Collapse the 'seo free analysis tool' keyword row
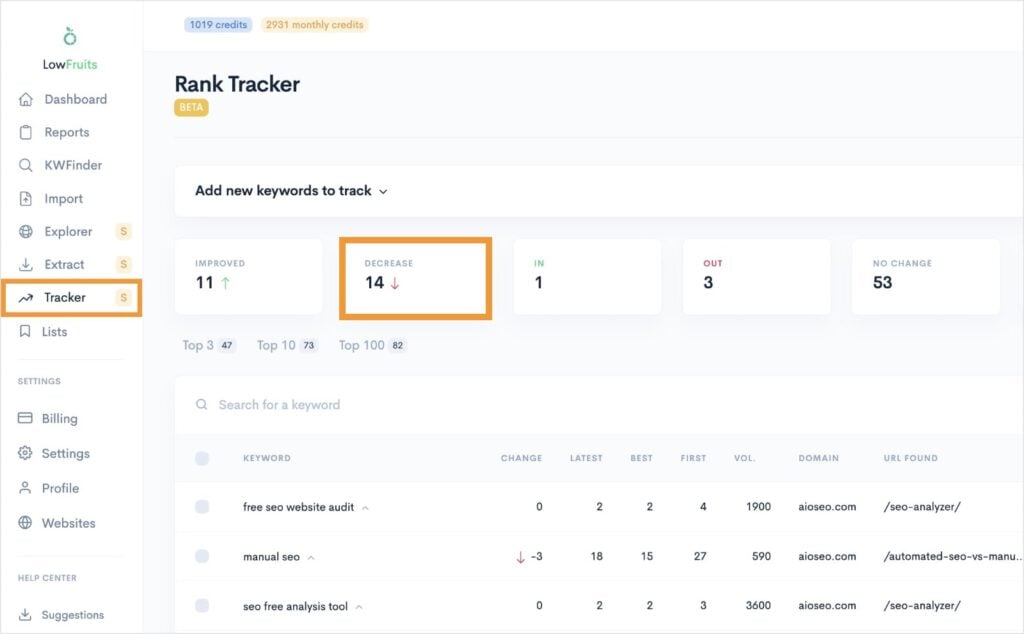 click(x=360, y=605)
